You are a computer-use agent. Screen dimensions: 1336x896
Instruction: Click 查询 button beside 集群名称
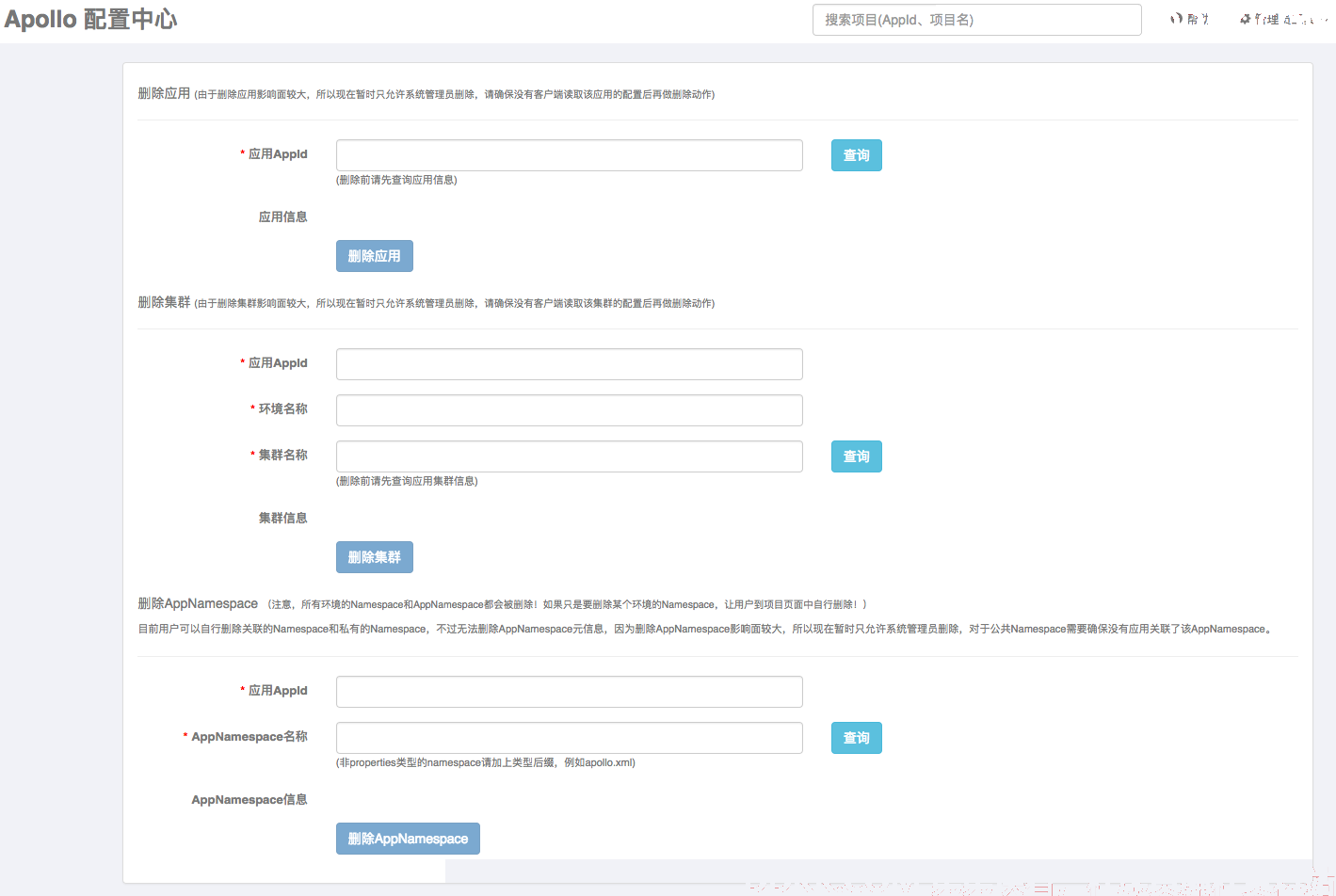pos(856,456)
